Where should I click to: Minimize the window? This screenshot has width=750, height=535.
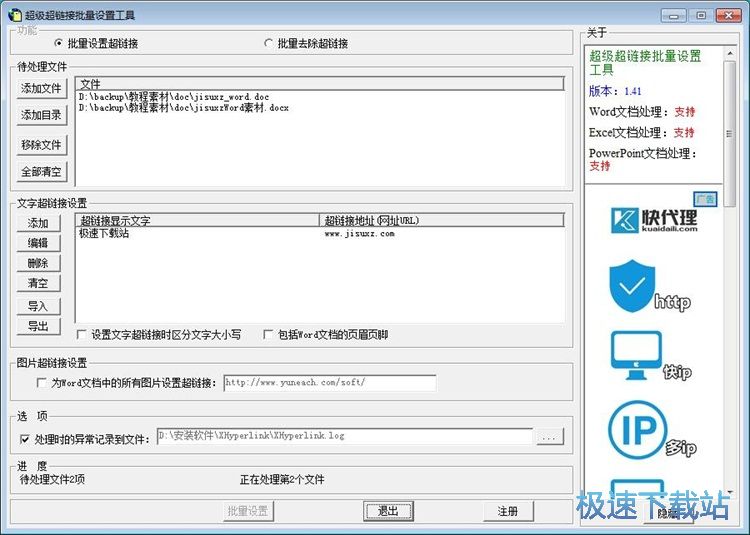(x=673, y=15)
